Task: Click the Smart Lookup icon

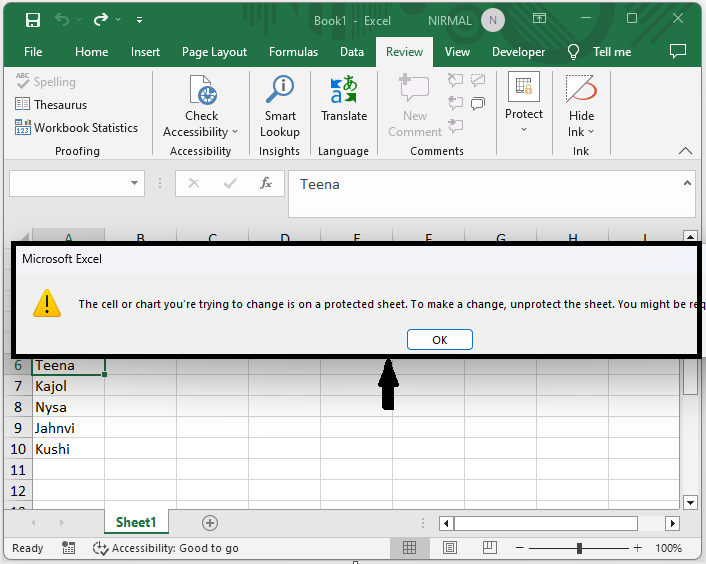Action: (x=280, y=90)
